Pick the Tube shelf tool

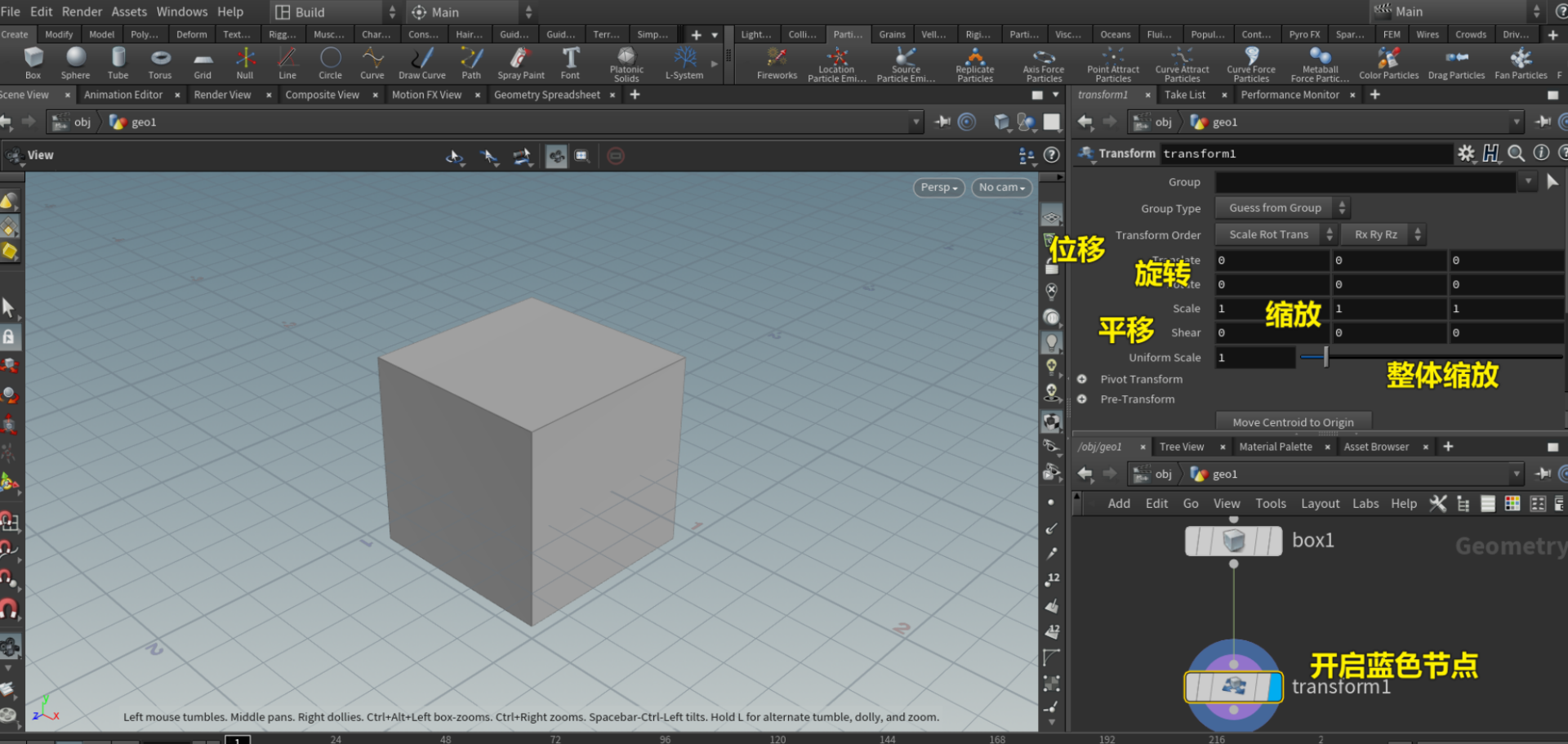point(118,63)
